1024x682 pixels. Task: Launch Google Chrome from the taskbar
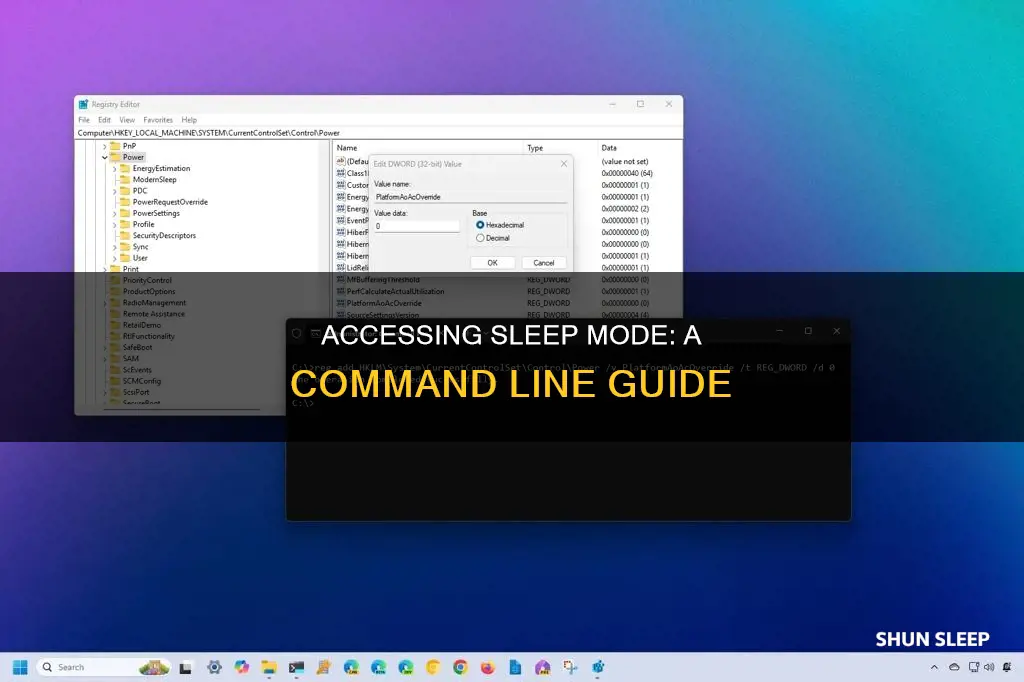tap(460, 667)
